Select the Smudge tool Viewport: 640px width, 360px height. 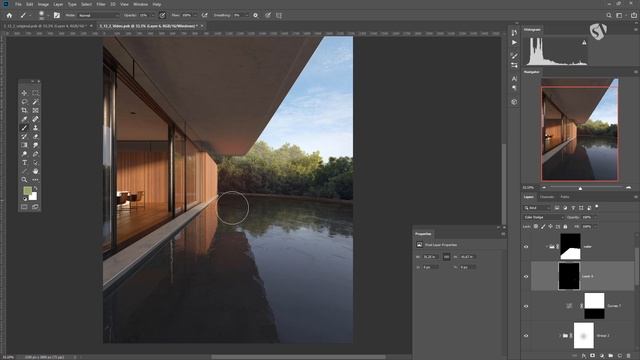click(x=36, y=145)
